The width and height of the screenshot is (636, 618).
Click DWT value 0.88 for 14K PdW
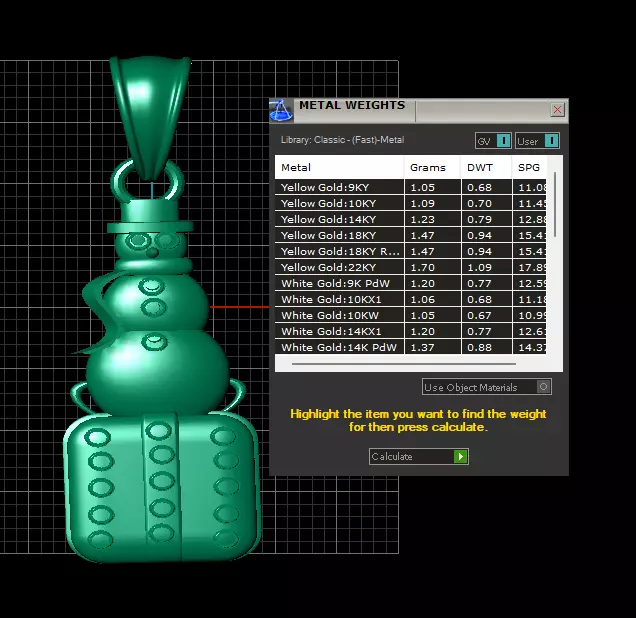(479, 348)
